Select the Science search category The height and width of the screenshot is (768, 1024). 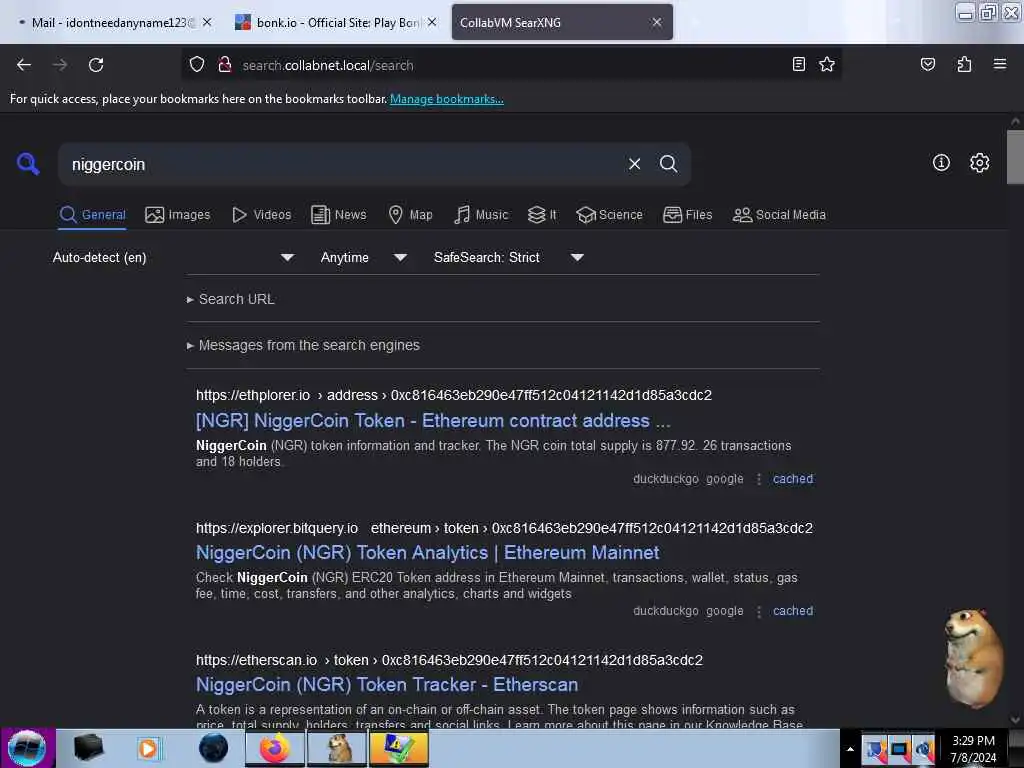(609, 215)
